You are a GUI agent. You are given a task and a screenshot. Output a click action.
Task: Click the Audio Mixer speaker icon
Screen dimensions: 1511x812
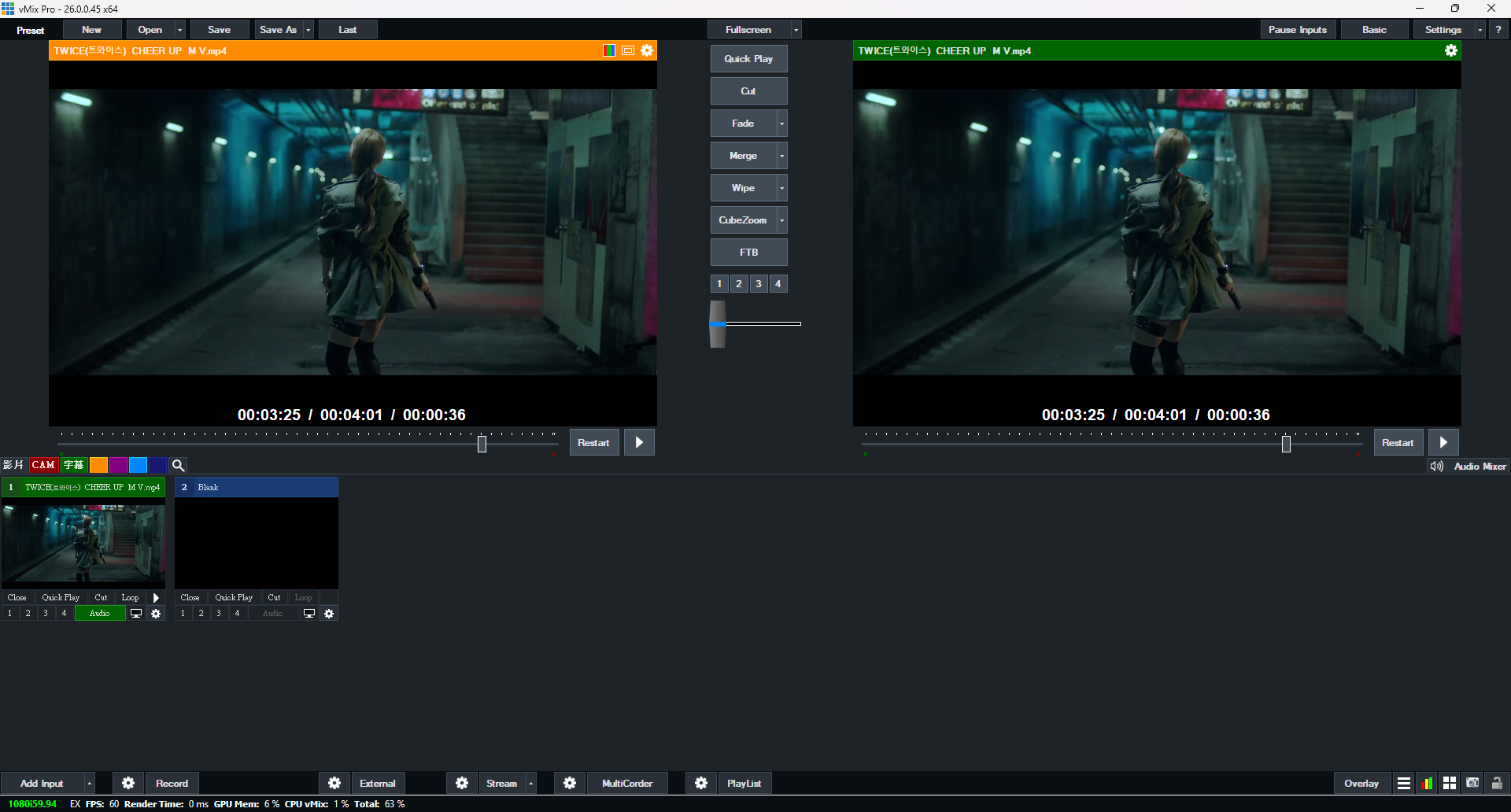click(1437, 466)
